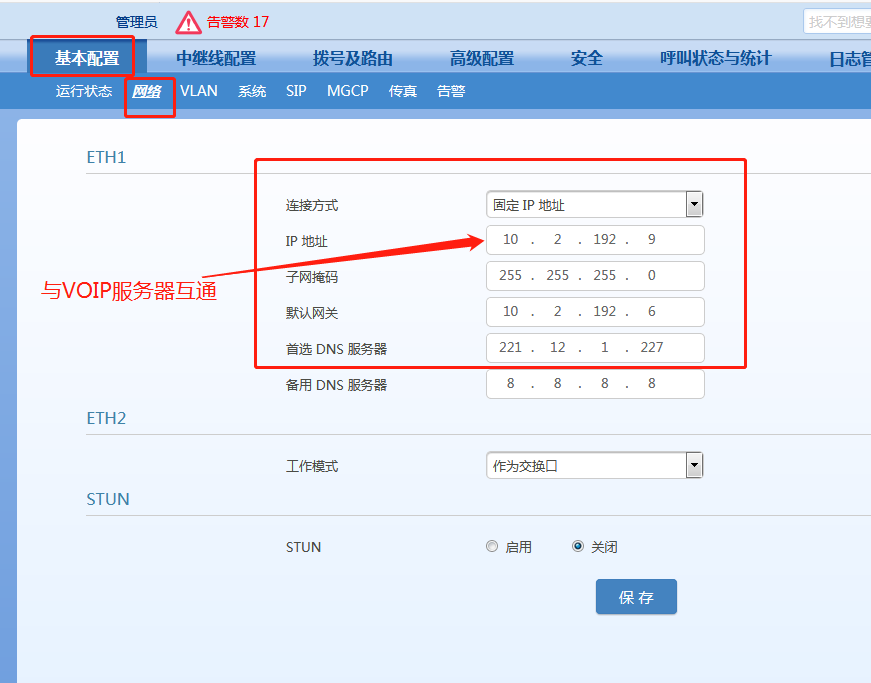This screenshot has width=871, height=683.
Task: Go to 运行状态 submenu
Action: [x=84, y=91]
